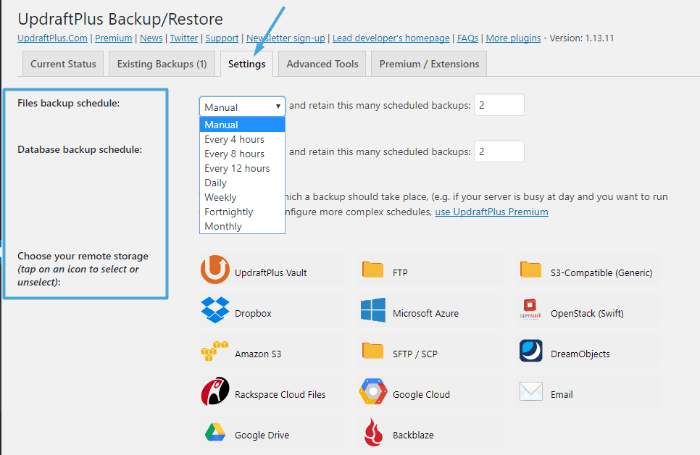This screenshot has height=455, width=700.
Task: Click the Dropbox storage label
Action: [253, 313]
